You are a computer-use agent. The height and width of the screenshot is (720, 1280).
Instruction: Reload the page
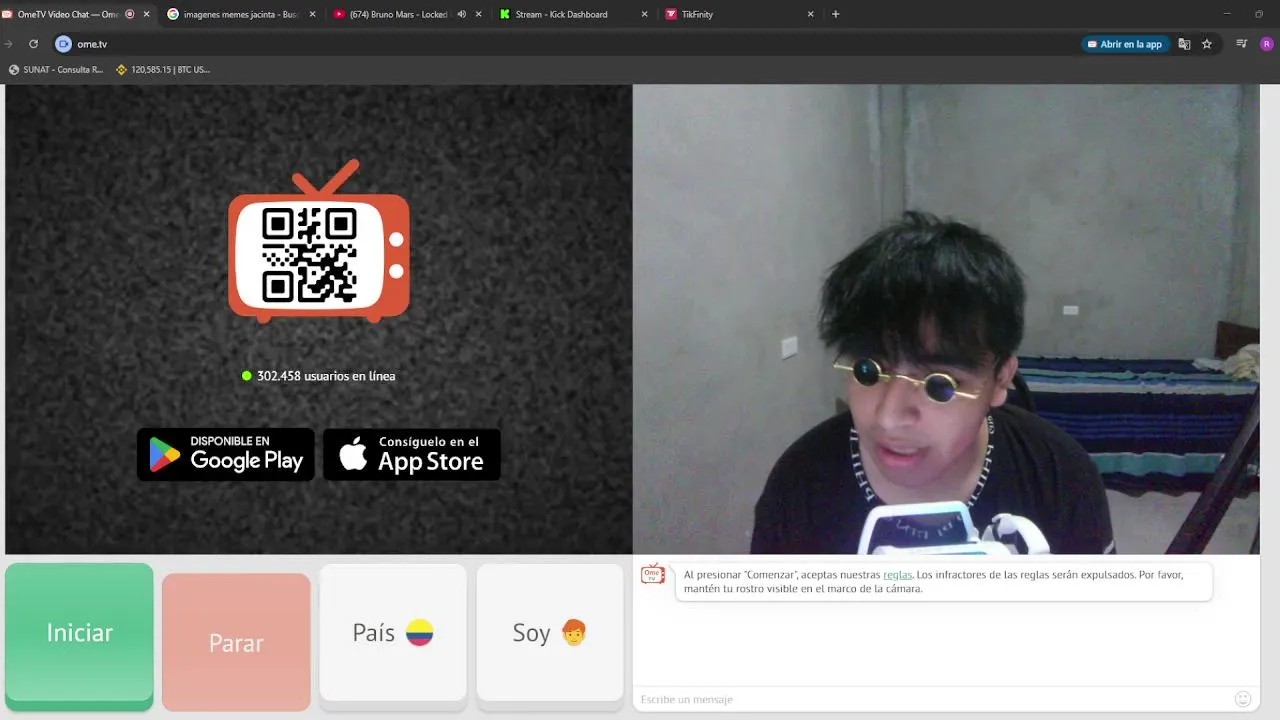tap(33, 44)
